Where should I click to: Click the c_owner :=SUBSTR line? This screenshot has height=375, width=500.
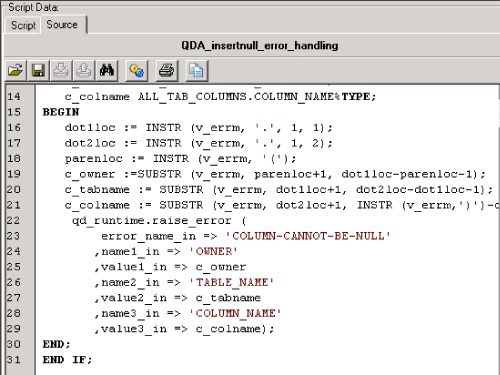pos(275,174)
